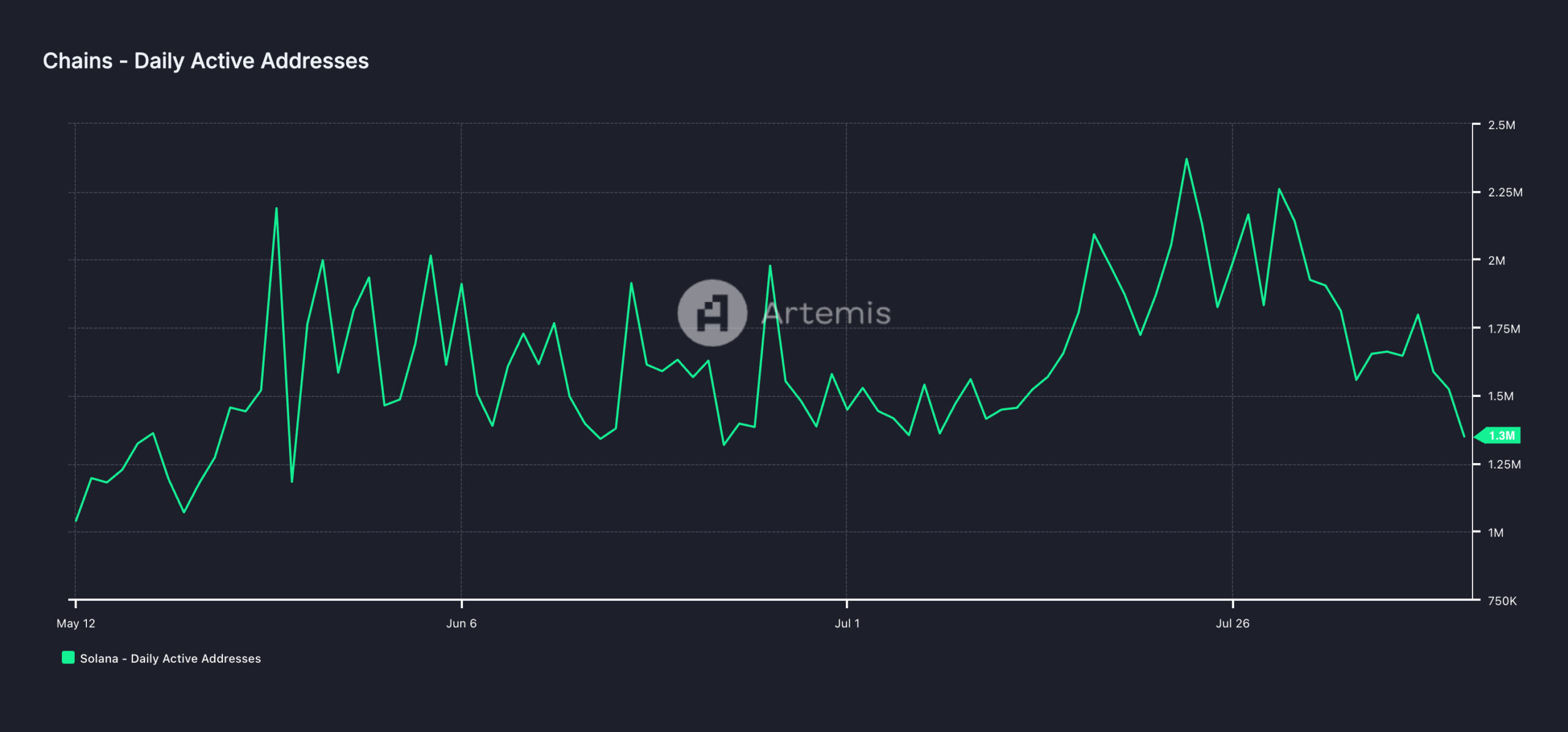Click the Chains - Daily Active Addresses title
1568x732 pixels.
[x=206, y=61]
